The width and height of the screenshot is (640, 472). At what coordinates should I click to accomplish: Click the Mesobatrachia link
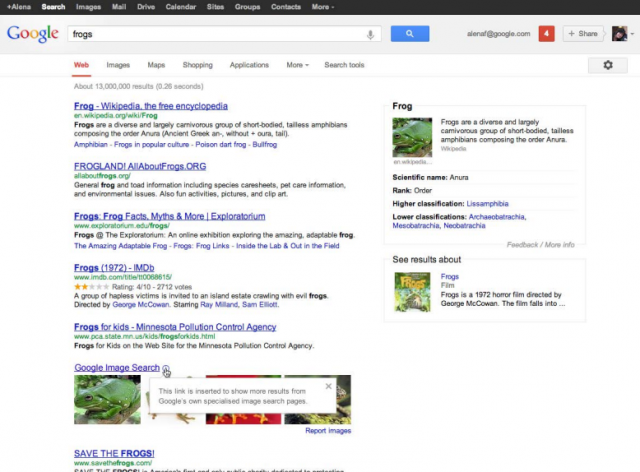click(416, 226)
